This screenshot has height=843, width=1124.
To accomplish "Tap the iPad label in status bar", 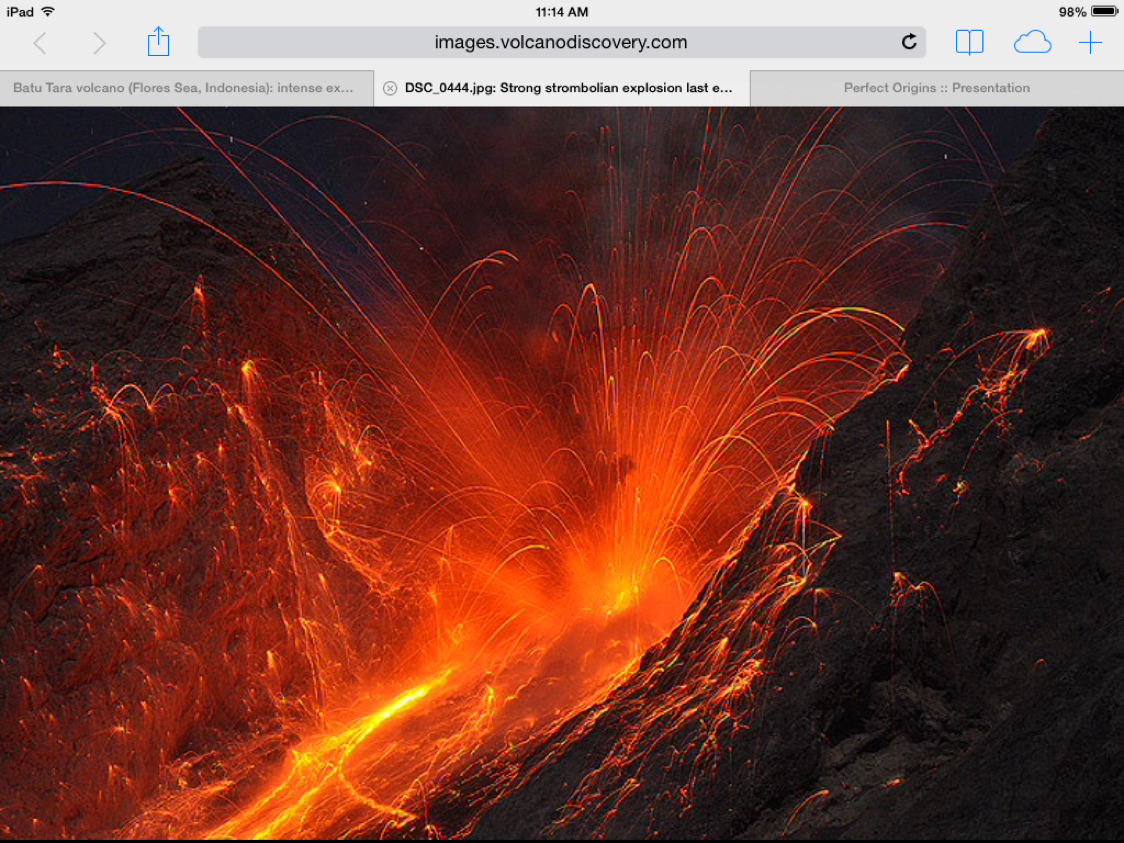I will [20, 12].
